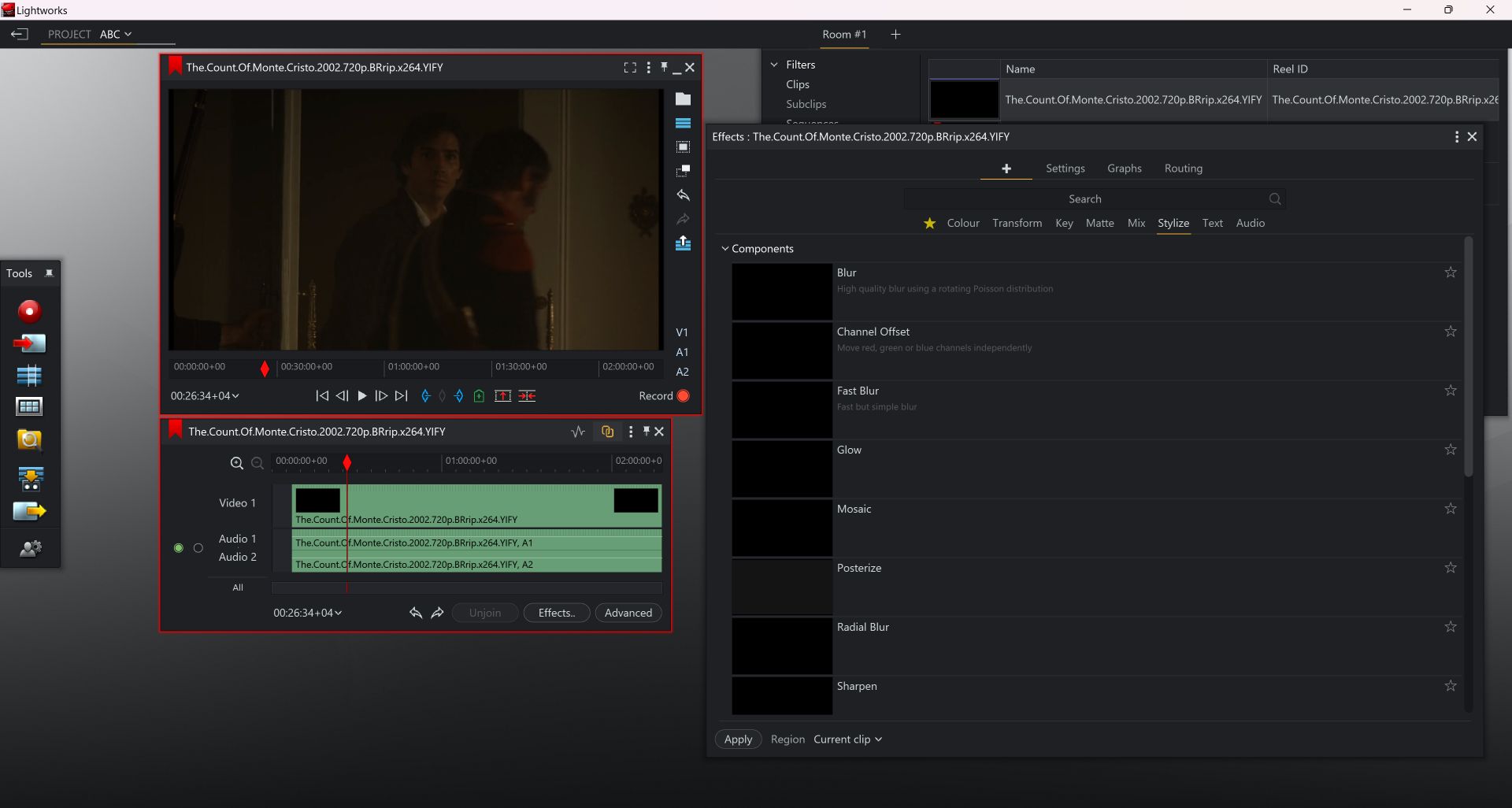Viewport: 1512px width, 808px height.
Task: Show favourite effects with yellow star
Action: click(x=930, y=224)
